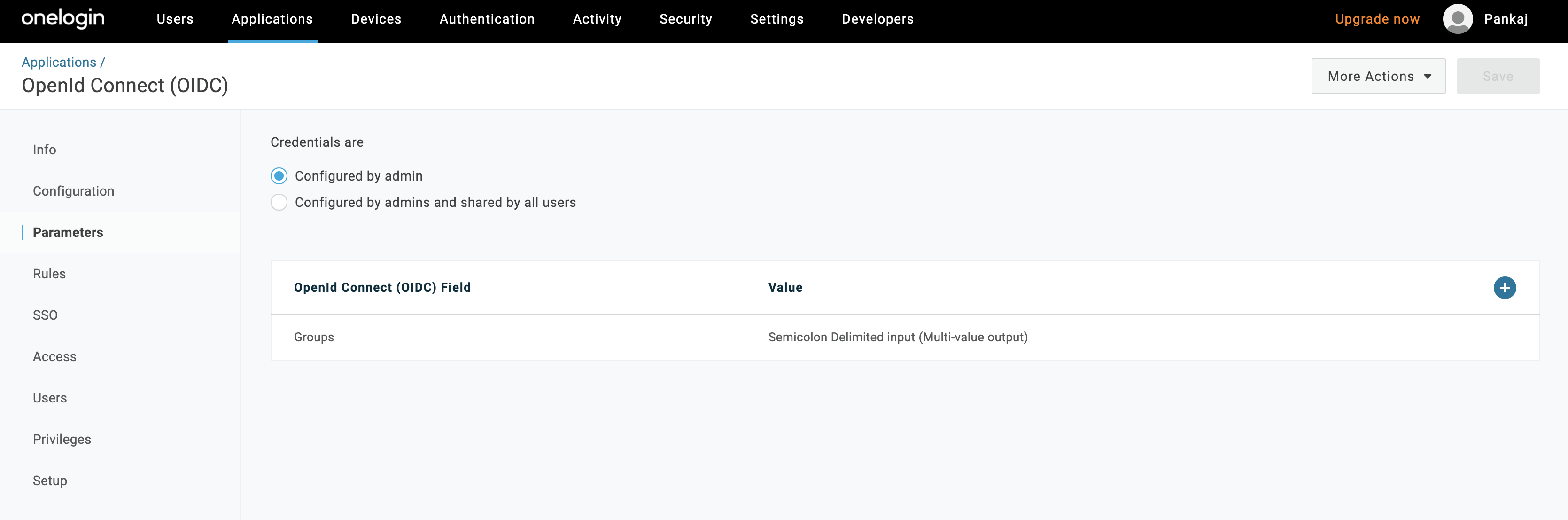Image resolution: width=1568 pixels, height=520 pixels.
Task: Open the Groups parameter row
Action: point(905,337)
